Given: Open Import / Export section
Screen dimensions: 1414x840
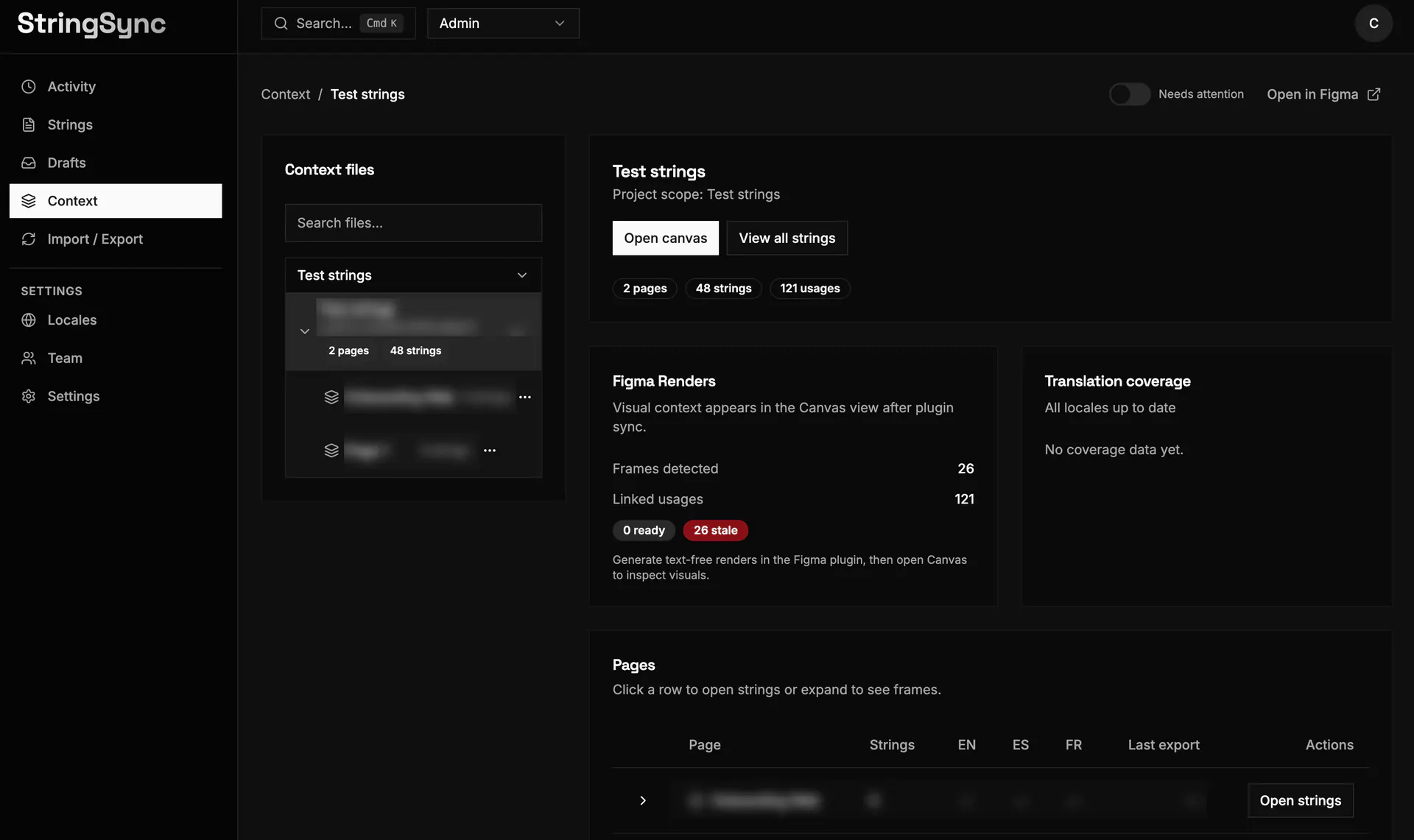Looking at the screenshot, I should [116, 239].
